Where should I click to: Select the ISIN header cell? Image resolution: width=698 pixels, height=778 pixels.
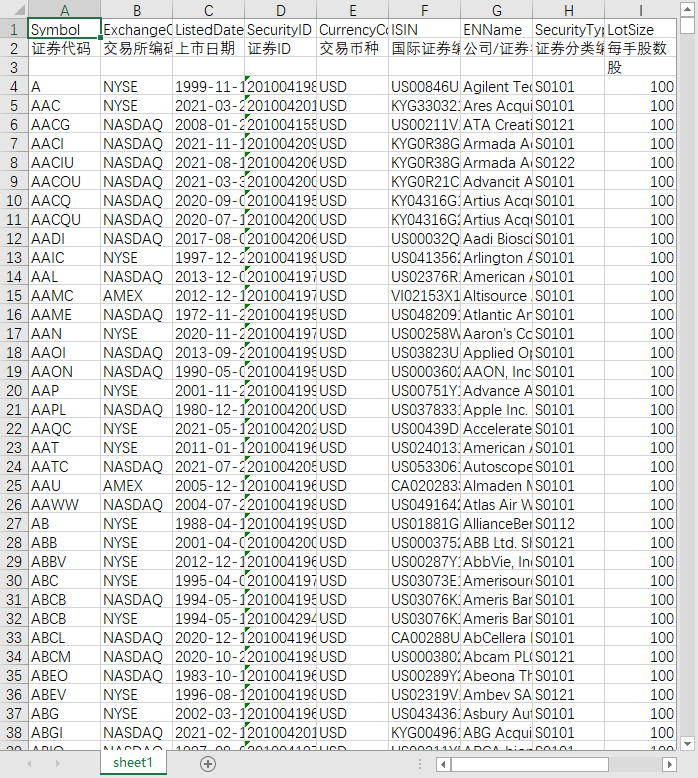pyautogui.click(x=424, y=29)
